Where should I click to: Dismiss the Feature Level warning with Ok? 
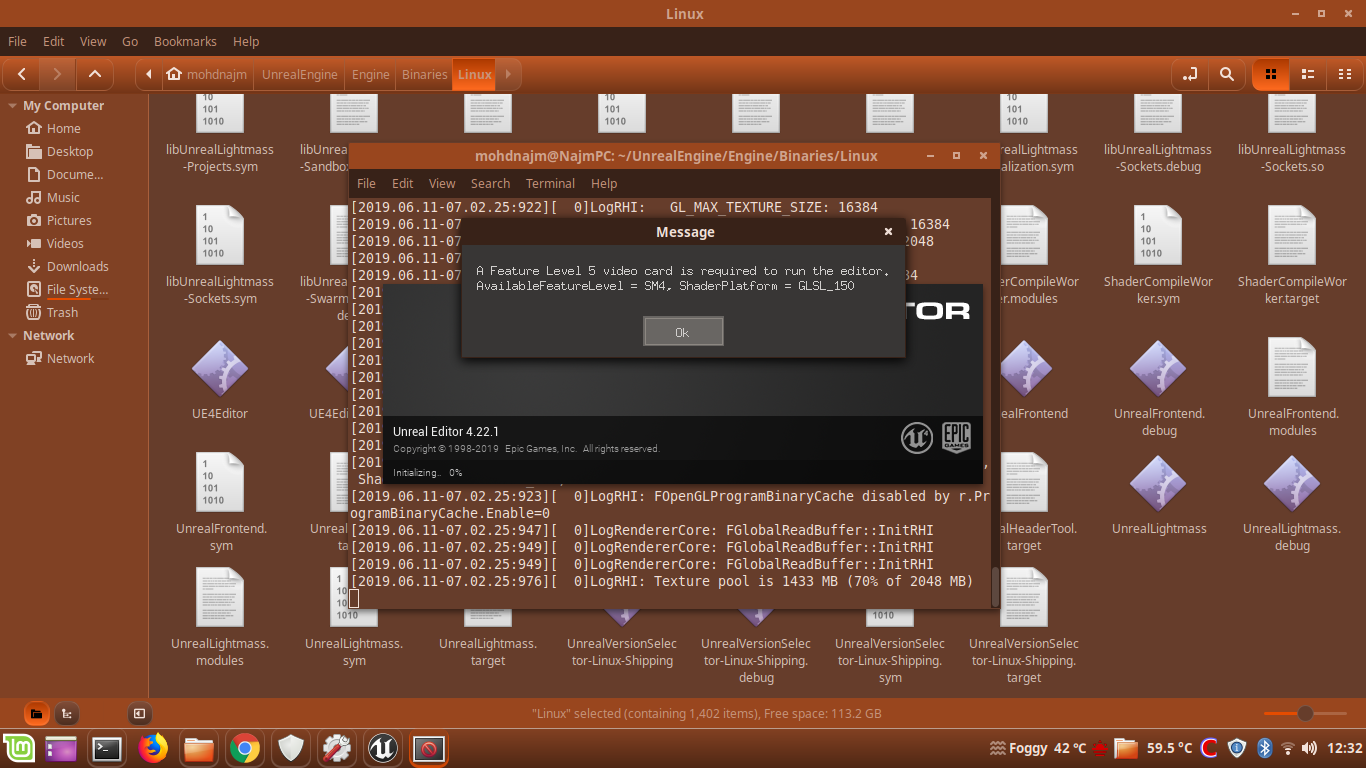683,331
